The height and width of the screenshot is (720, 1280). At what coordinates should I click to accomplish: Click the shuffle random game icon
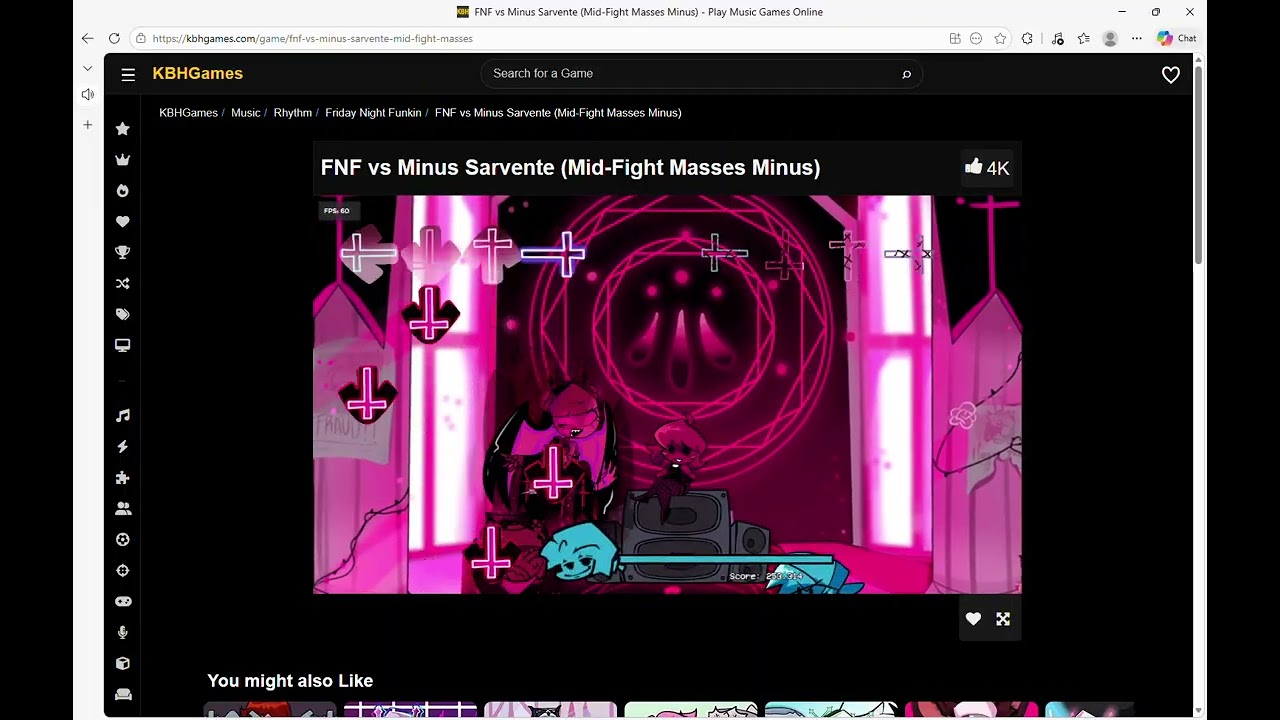click(123, 284)
